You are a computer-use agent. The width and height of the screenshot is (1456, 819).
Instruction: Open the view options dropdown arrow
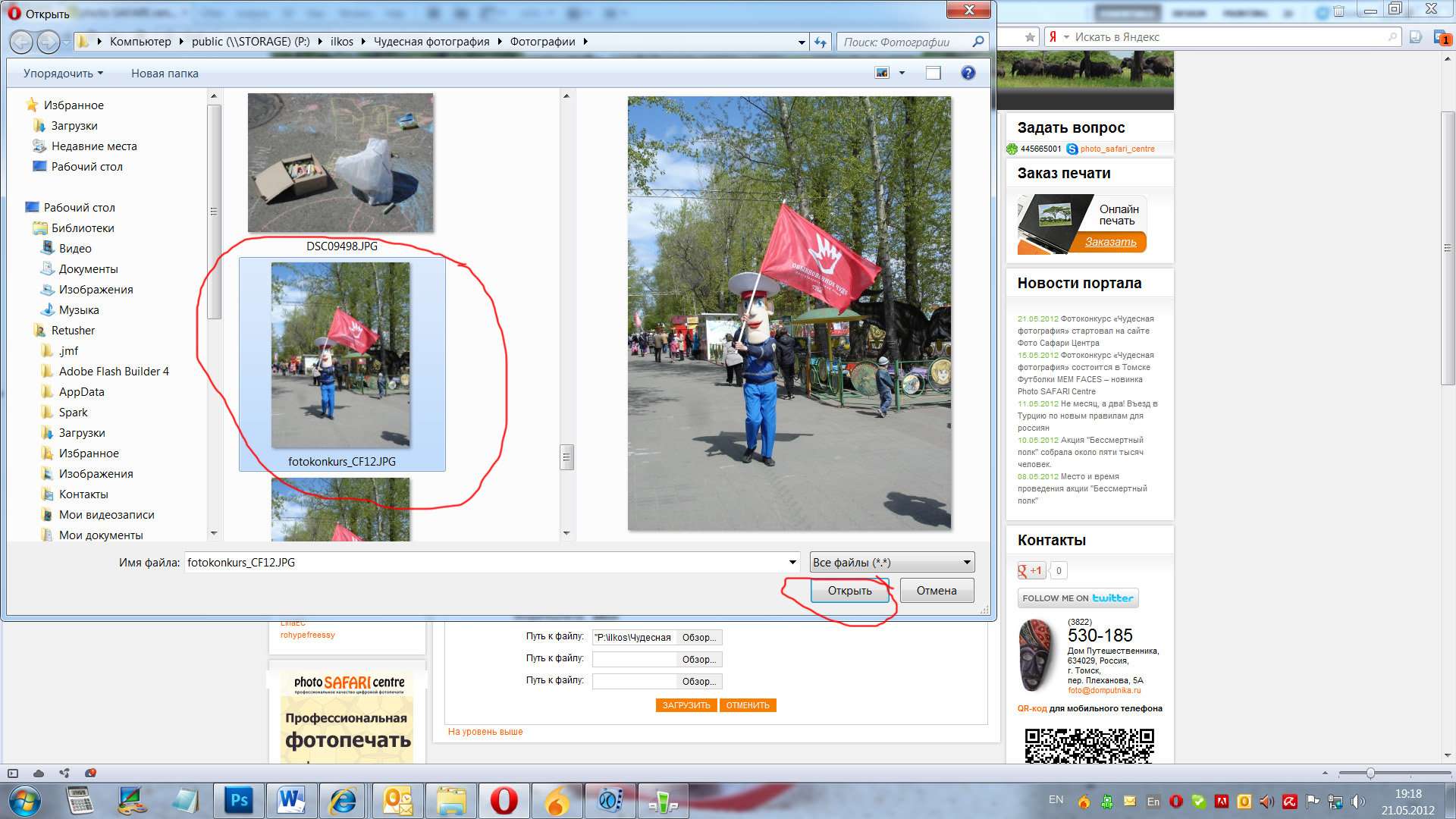click(x=902, y=73)
